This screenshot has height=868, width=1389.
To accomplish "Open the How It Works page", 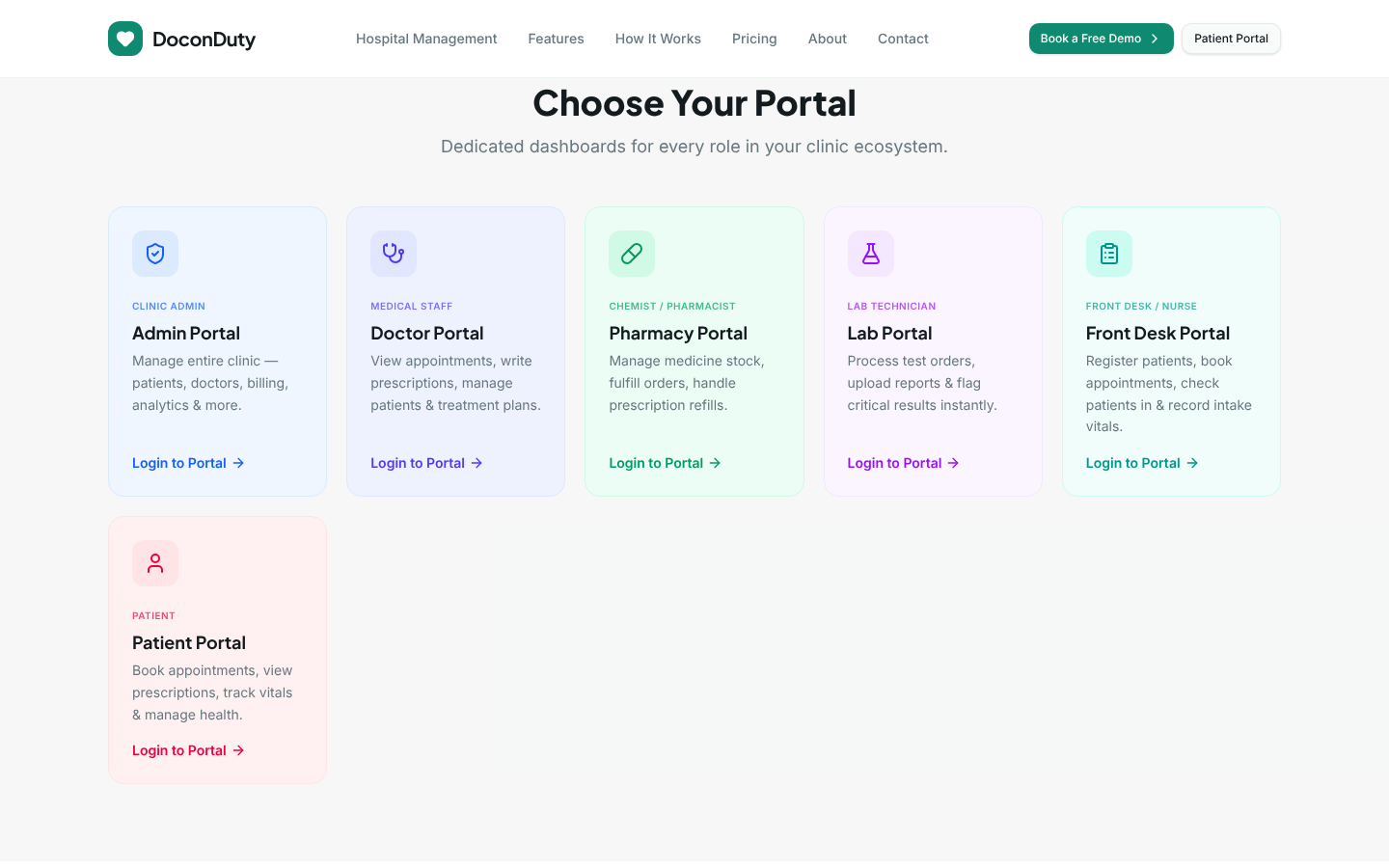I will (658, 39).
